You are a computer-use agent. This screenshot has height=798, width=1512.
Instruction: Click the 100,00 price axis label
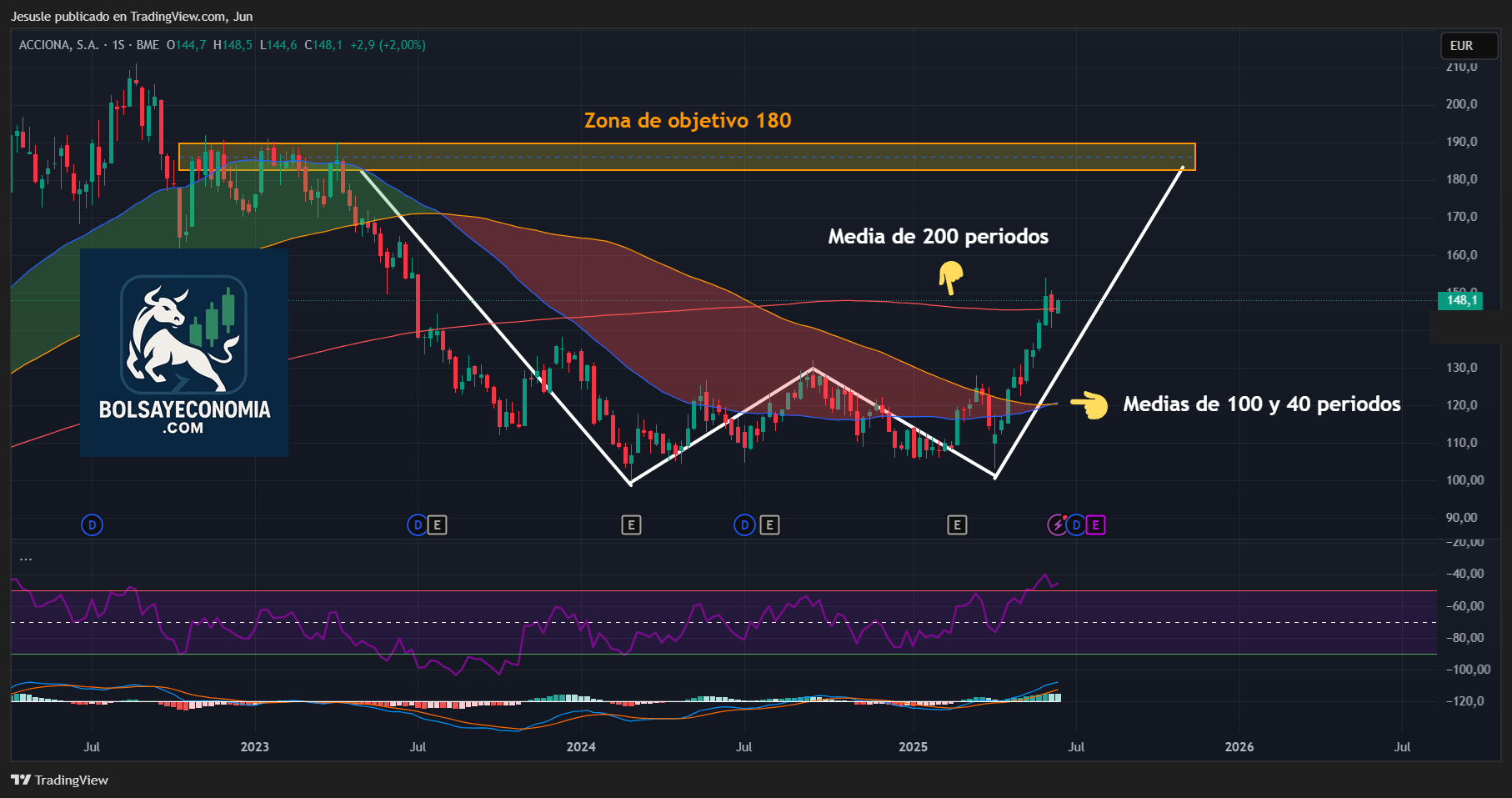pos(1464,480)
